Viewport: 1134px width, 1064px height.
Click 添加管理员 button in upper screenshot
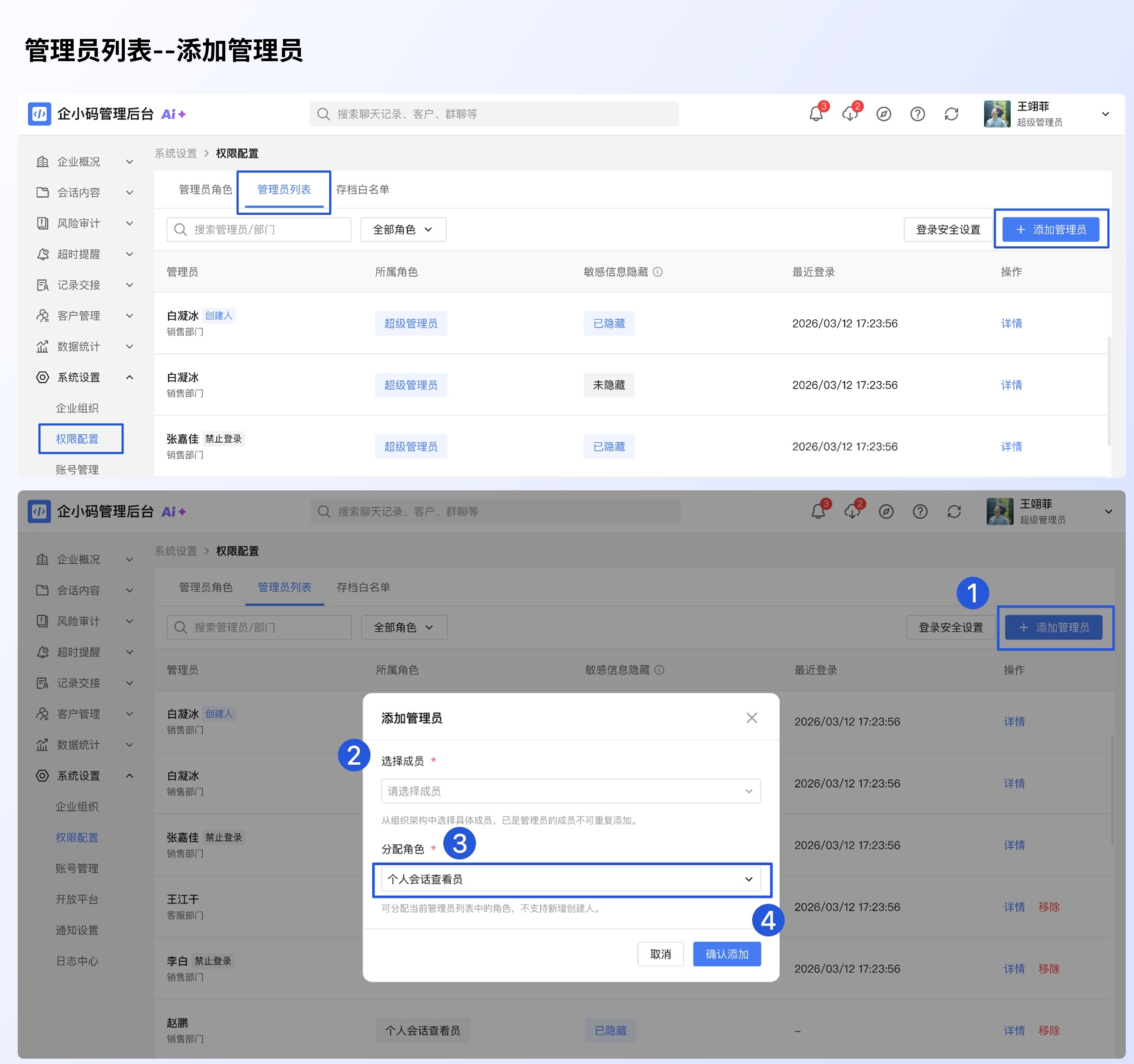pos(1051,229)
